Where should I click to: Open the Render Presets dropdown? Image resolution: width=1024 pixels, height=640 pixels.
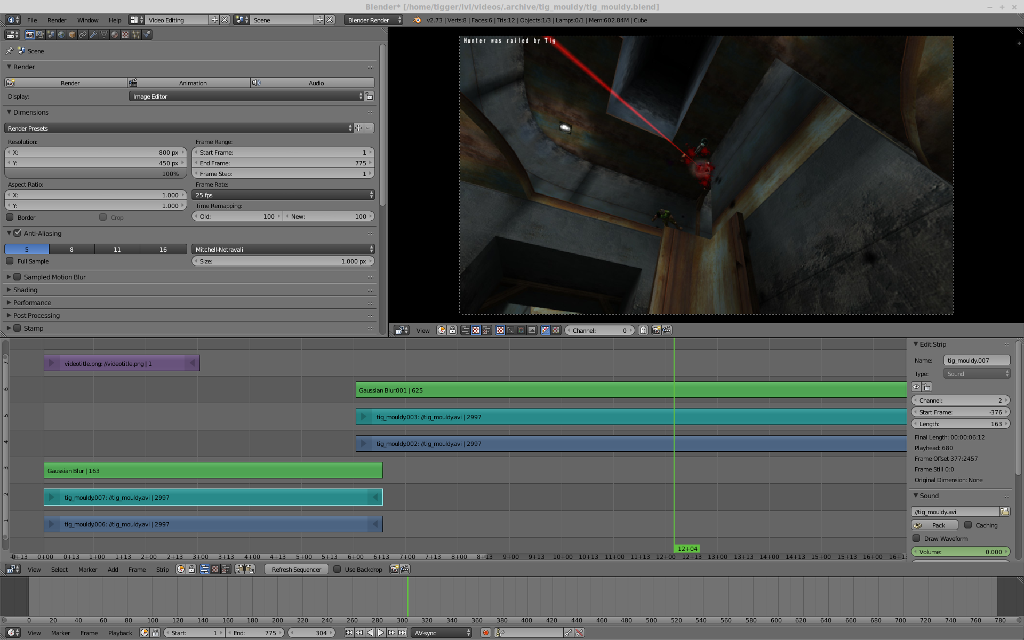(178, 128)
